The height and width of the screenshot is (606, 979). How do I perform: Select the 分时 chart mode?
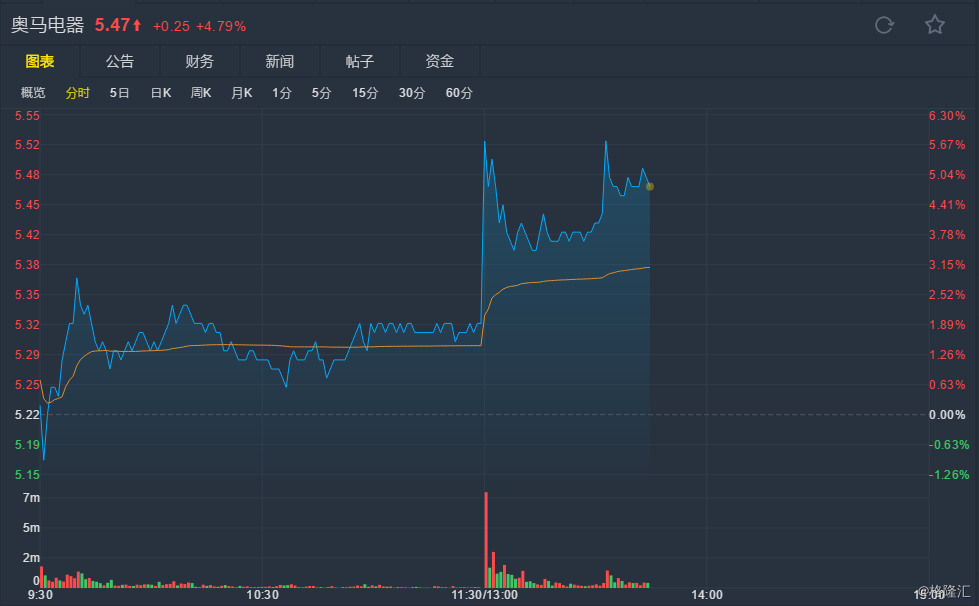coord(77,93)
